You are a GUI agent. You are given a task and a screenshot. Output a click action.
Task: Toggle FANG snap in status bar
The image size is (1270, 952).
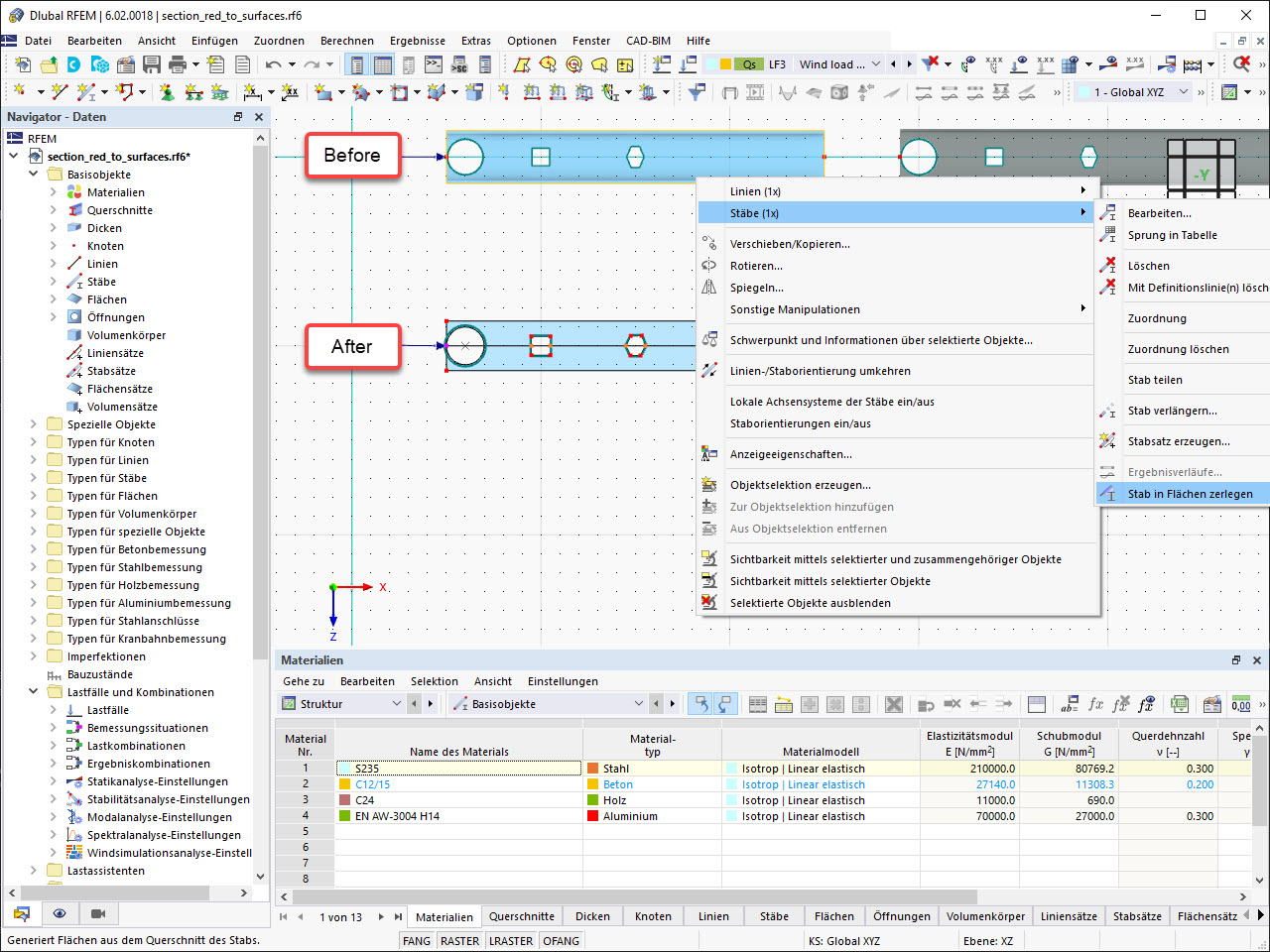417,941
